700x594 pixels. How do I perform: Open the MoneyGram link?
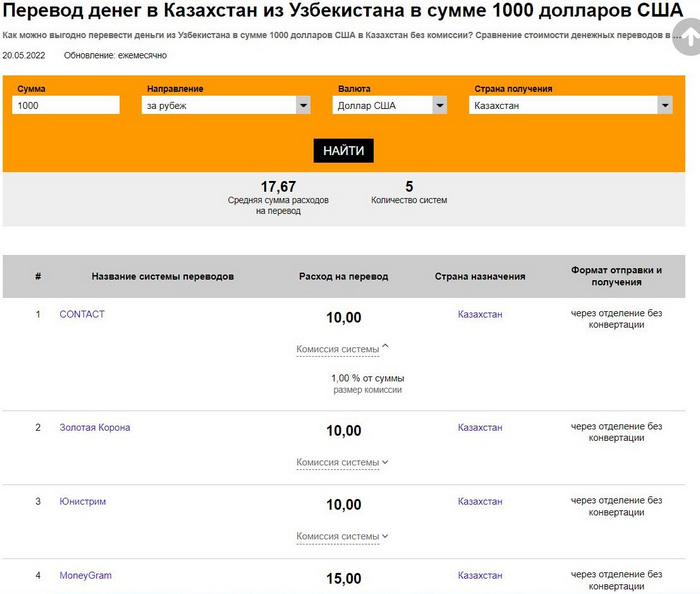pyautogui.click(x=86, y=575)
